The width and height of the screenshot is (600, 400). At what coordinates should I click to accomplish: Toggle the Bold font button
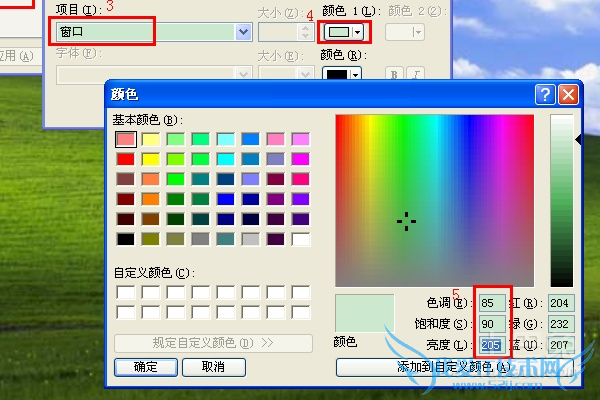coord(394,73)
